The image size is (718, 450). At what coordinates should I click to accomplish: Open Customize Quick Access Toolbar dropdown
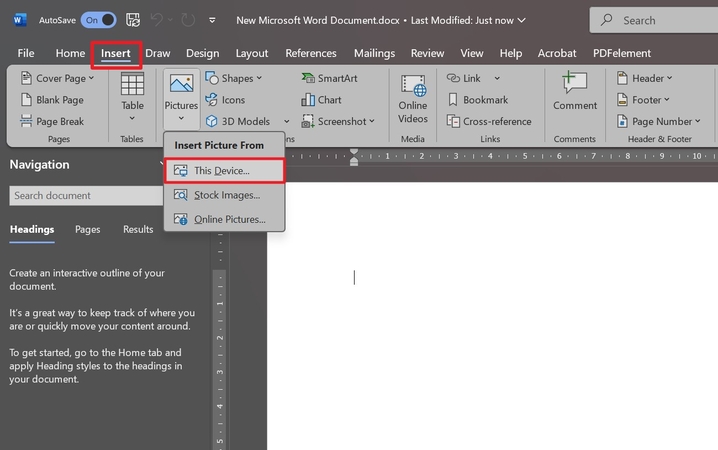tap(212, 20)
